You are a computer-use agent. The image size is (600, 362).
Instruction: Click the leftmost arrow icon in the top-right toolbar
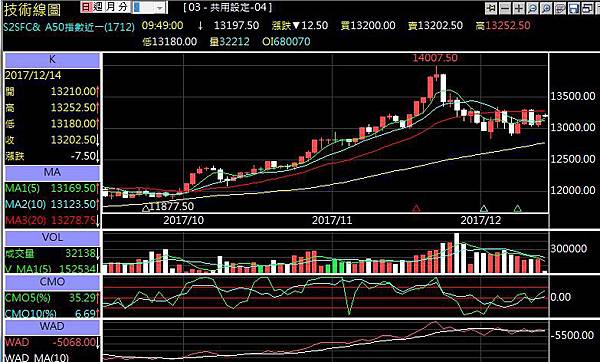point(491,8)
